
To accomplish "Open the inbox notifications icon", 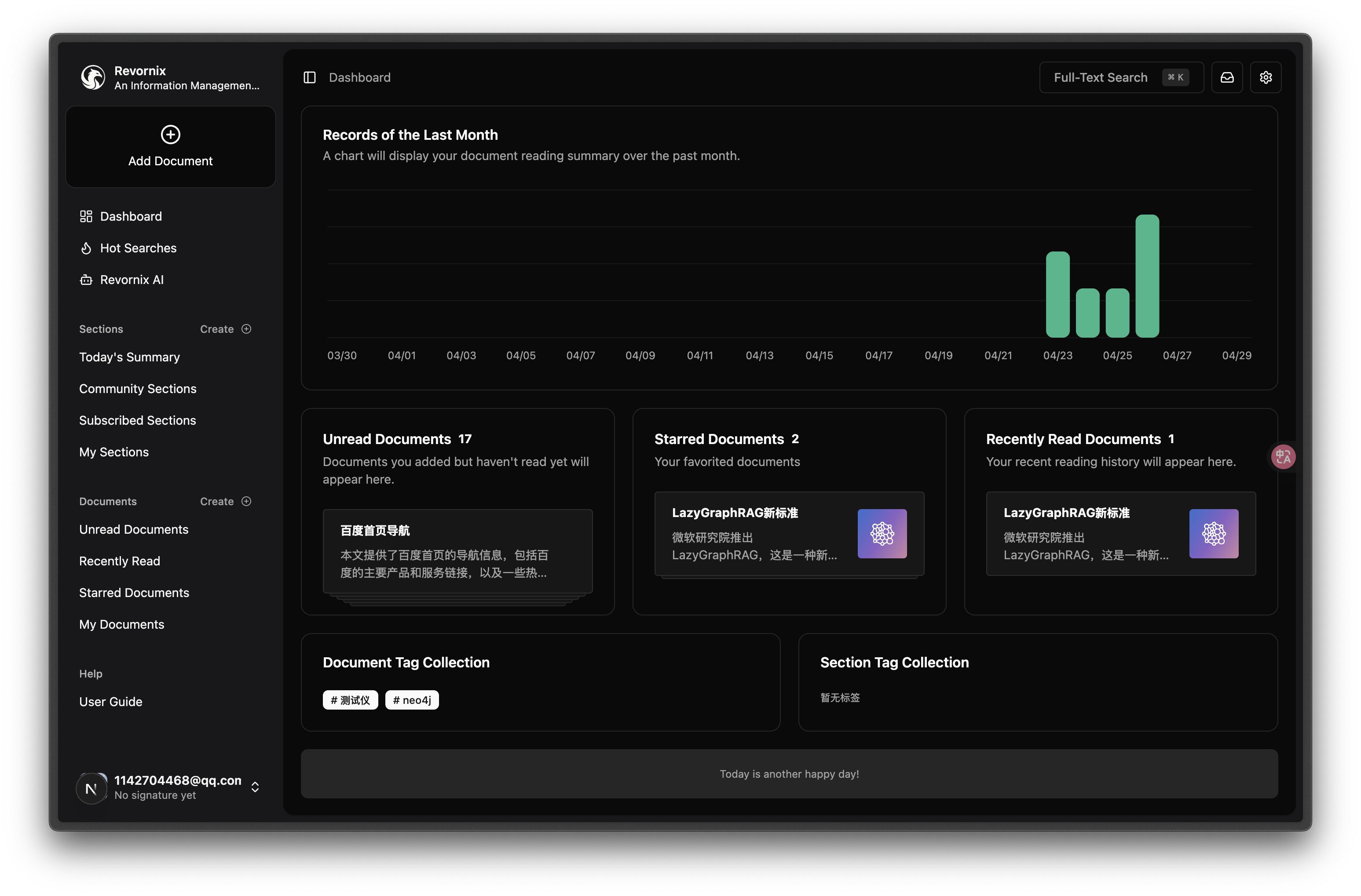I will coord(1226,77).
